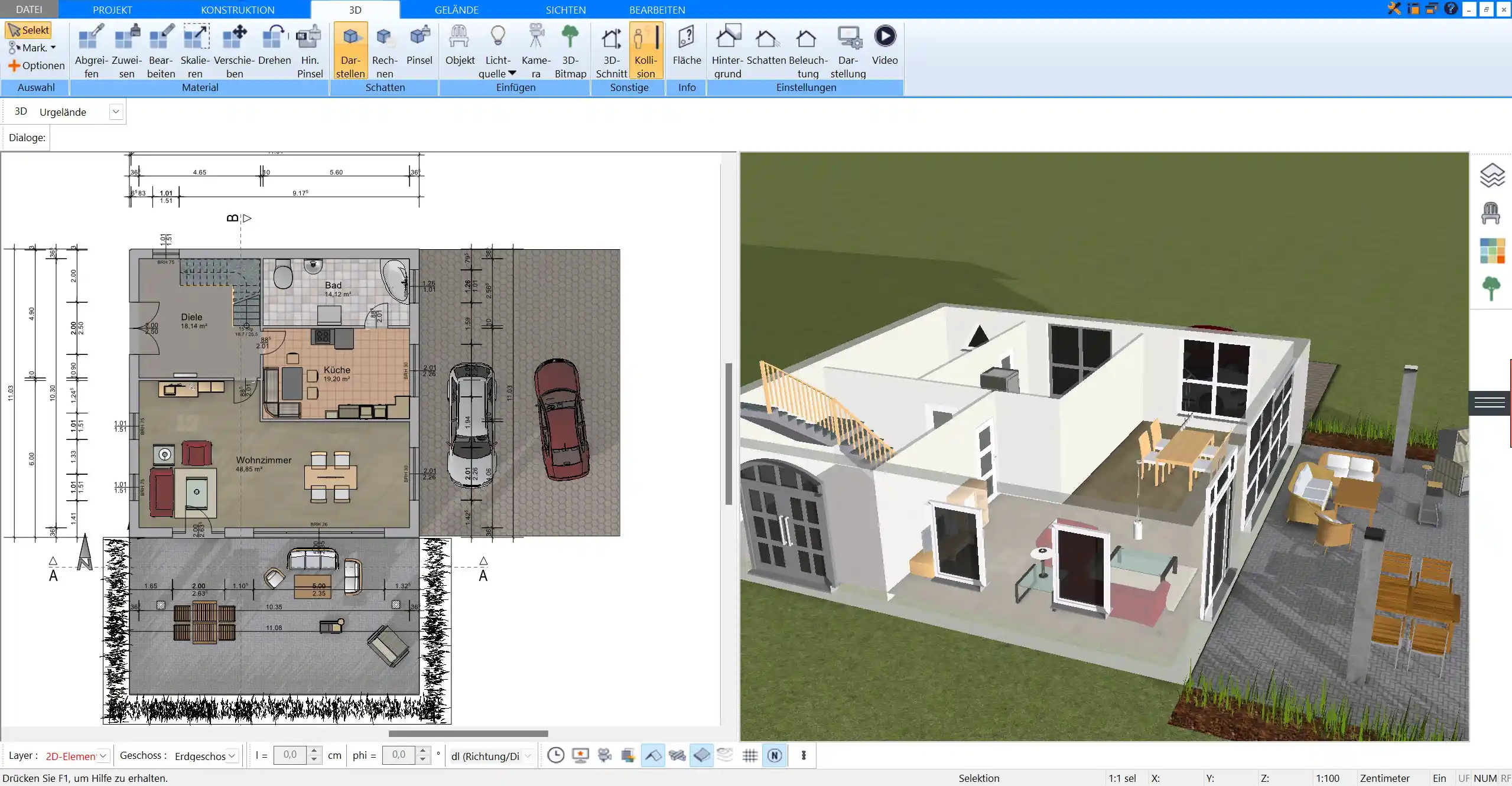Screen dimensions: 1512x786
Task: Click Zentimeter unit in status bar
Action: click(1384, 778)
